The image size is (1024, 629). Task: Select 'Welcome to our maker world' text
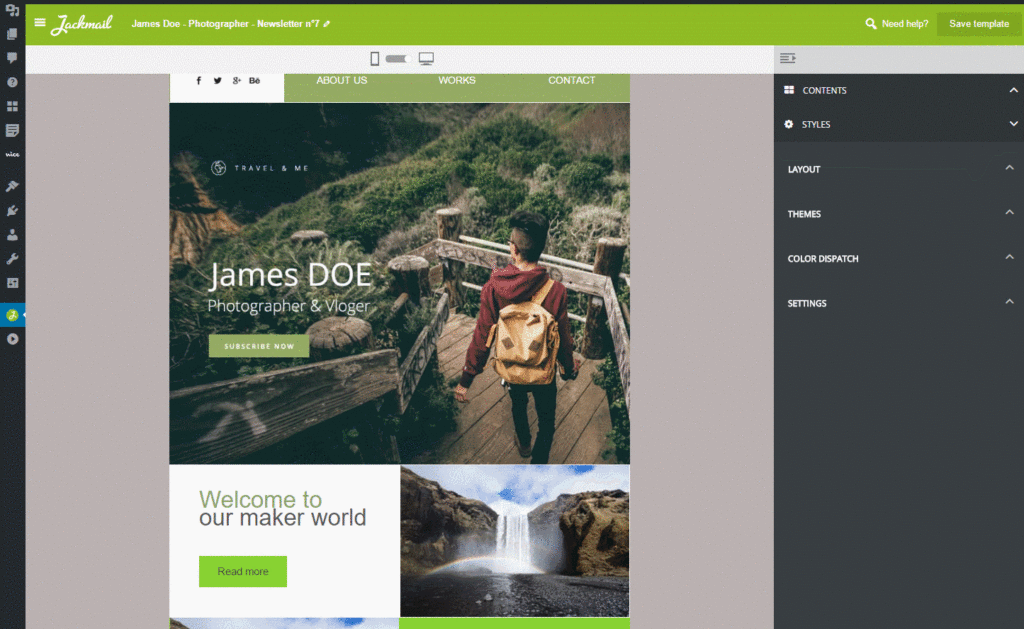(x=282, y=508)
